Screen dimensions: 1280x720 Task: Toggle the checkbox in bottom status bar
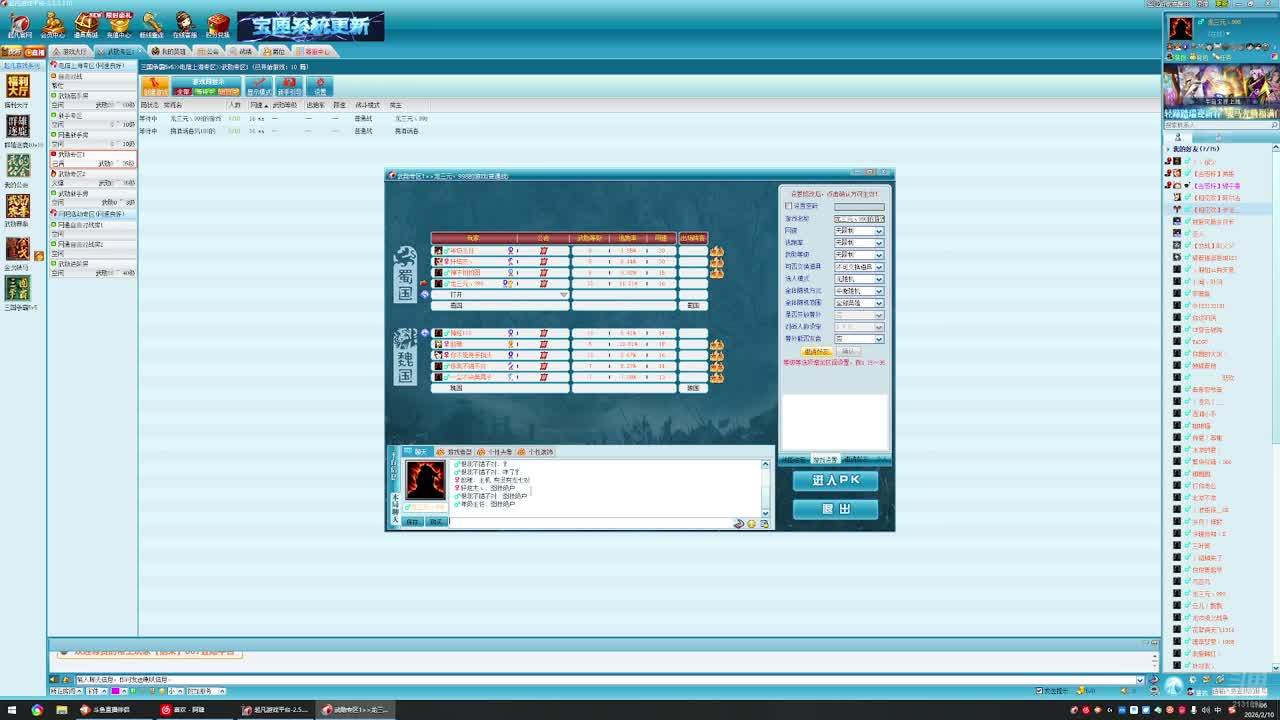1040,691
